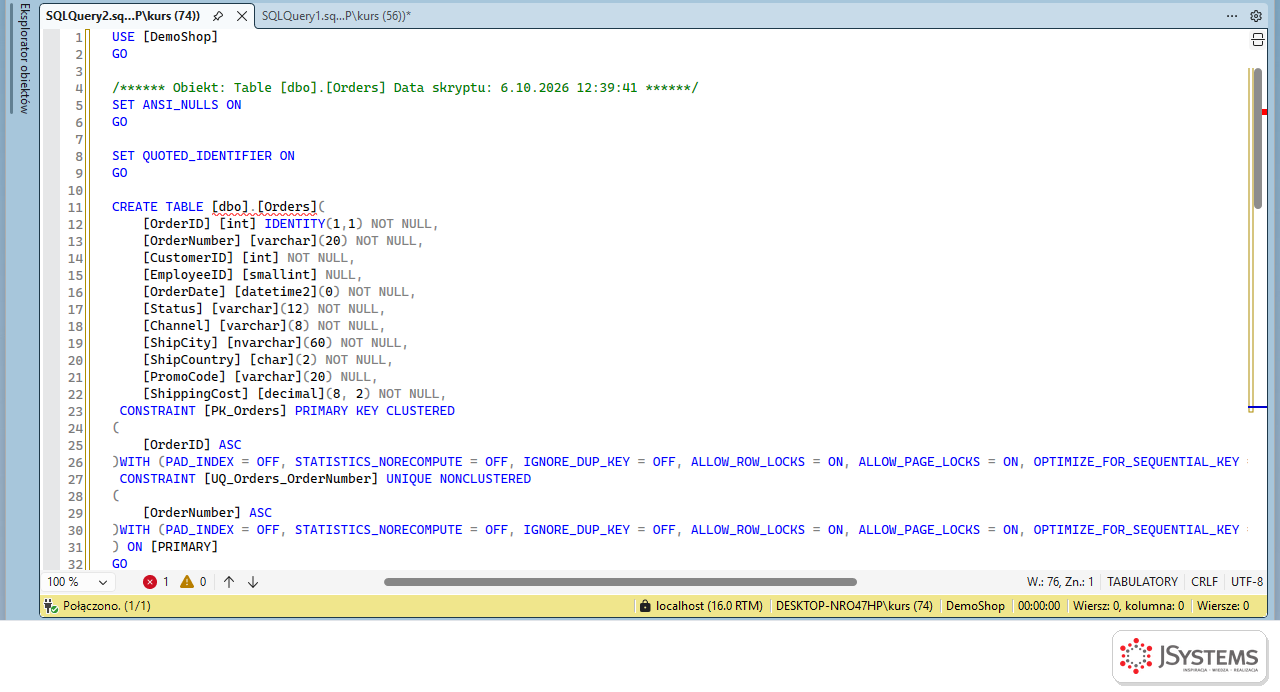Viewport: 1280px width, 692px height.
Task: Click the DemoShop database status entry
Action: point(975,605)
